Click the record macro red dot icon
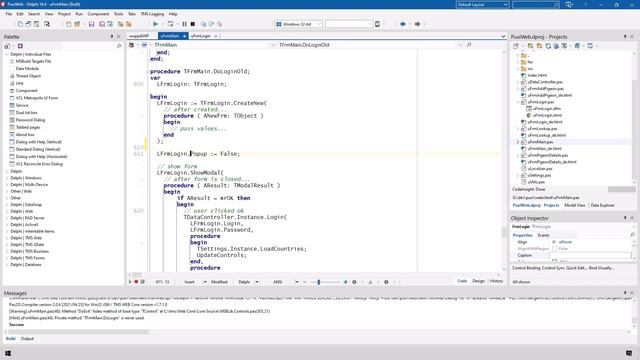 coord(136,282)
